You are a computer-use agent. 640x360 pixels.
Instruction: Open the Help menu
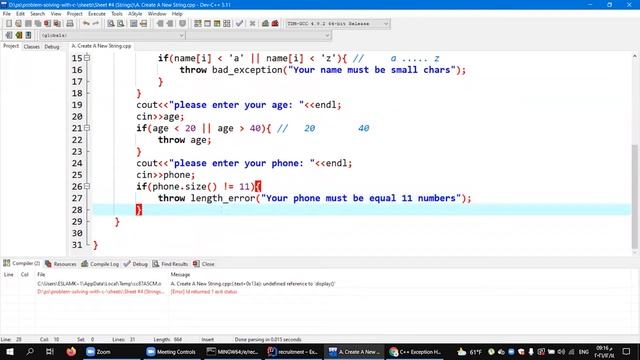coord(177,13)
